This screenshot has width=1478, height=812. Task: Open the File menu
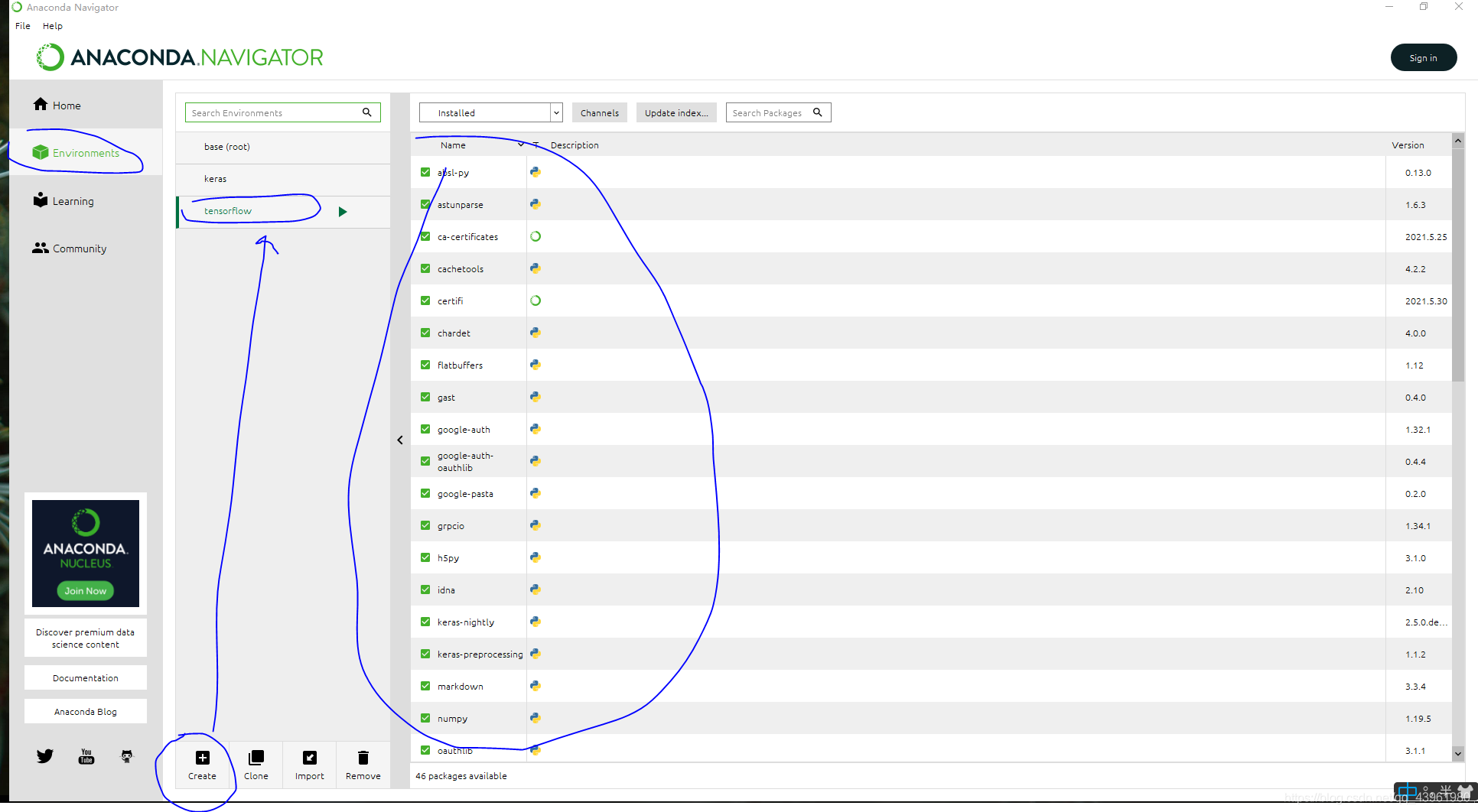[23, 25]
